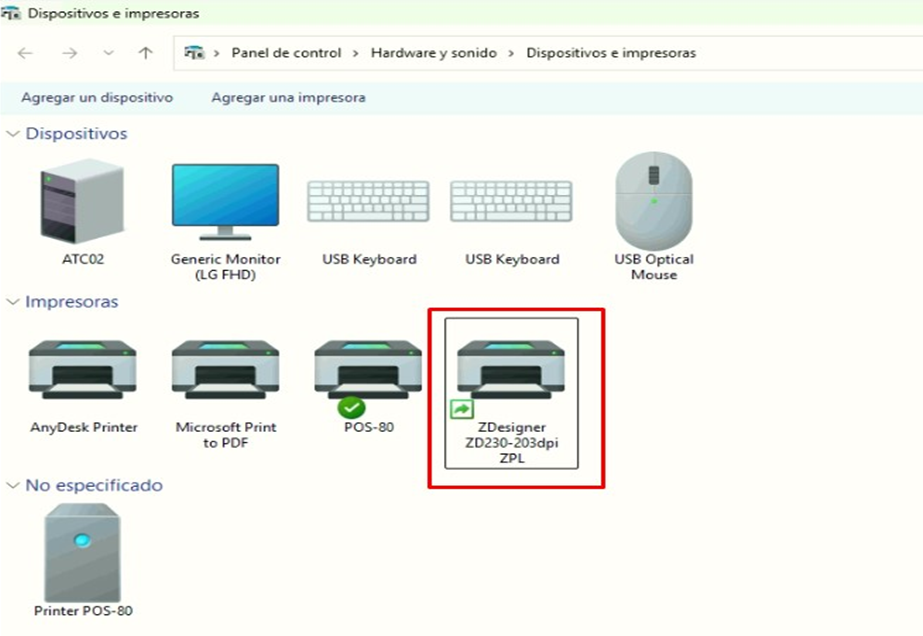Viewport: 923px width, 636px height.
Task: Click the USB Keyboard beside the mouse
Action: 512,203
